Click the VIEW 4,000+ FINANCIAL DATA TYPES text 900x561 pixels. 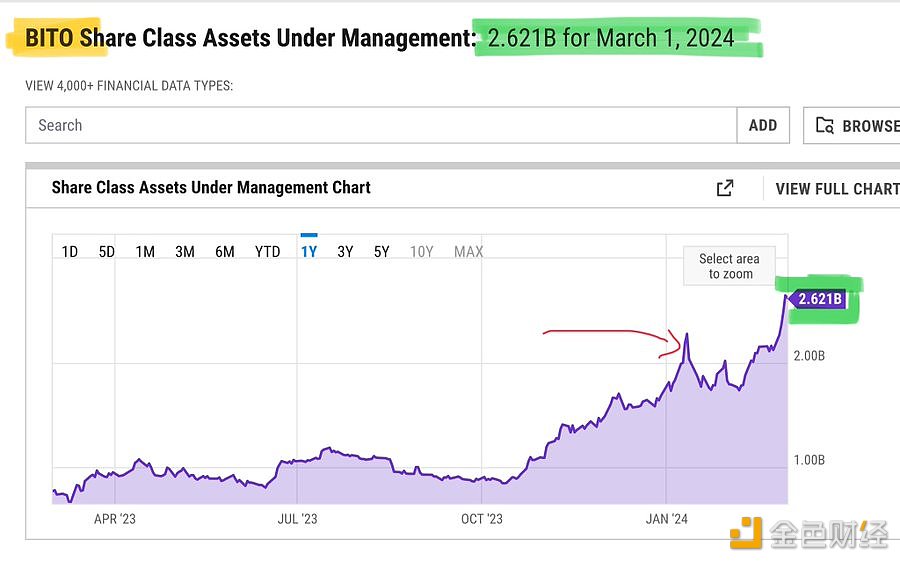(129, 86)
